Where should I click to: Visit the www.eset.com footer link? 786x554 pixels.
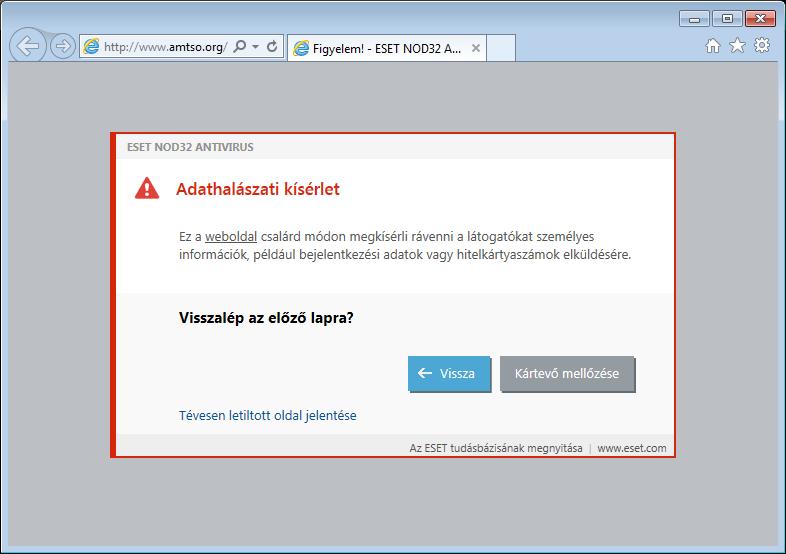pos(632,448)
